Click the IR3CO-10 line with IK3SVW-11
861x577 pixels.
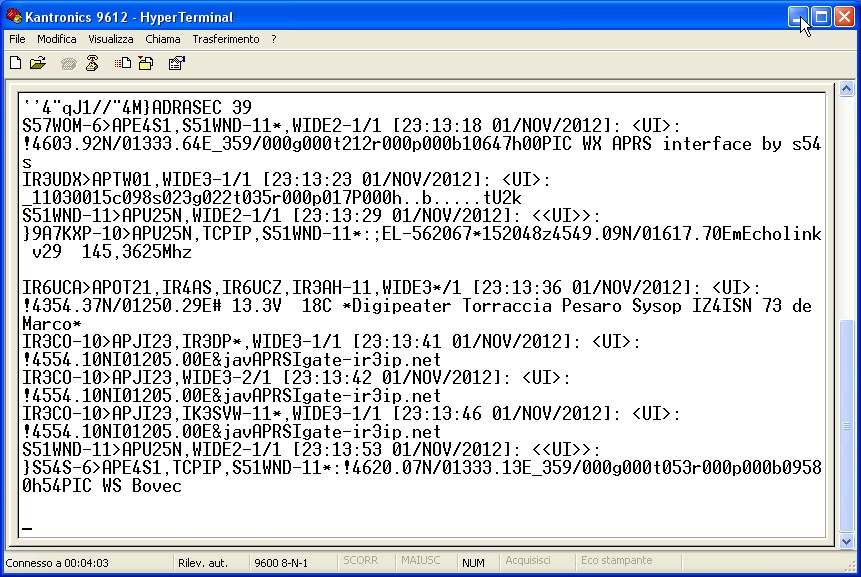351,413
